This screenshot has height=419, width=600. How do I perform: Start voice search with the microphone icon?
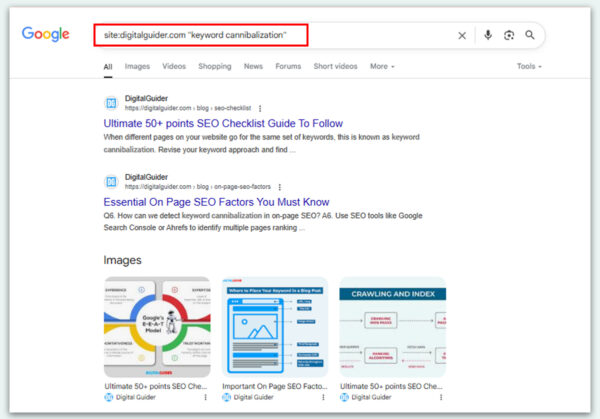coord(488,35)
